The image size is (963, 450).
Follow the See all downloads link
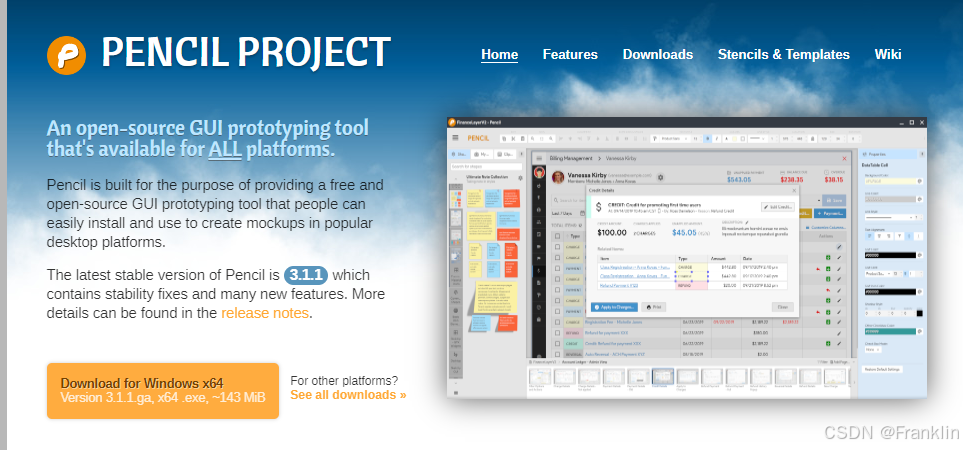tap(348, 395)
